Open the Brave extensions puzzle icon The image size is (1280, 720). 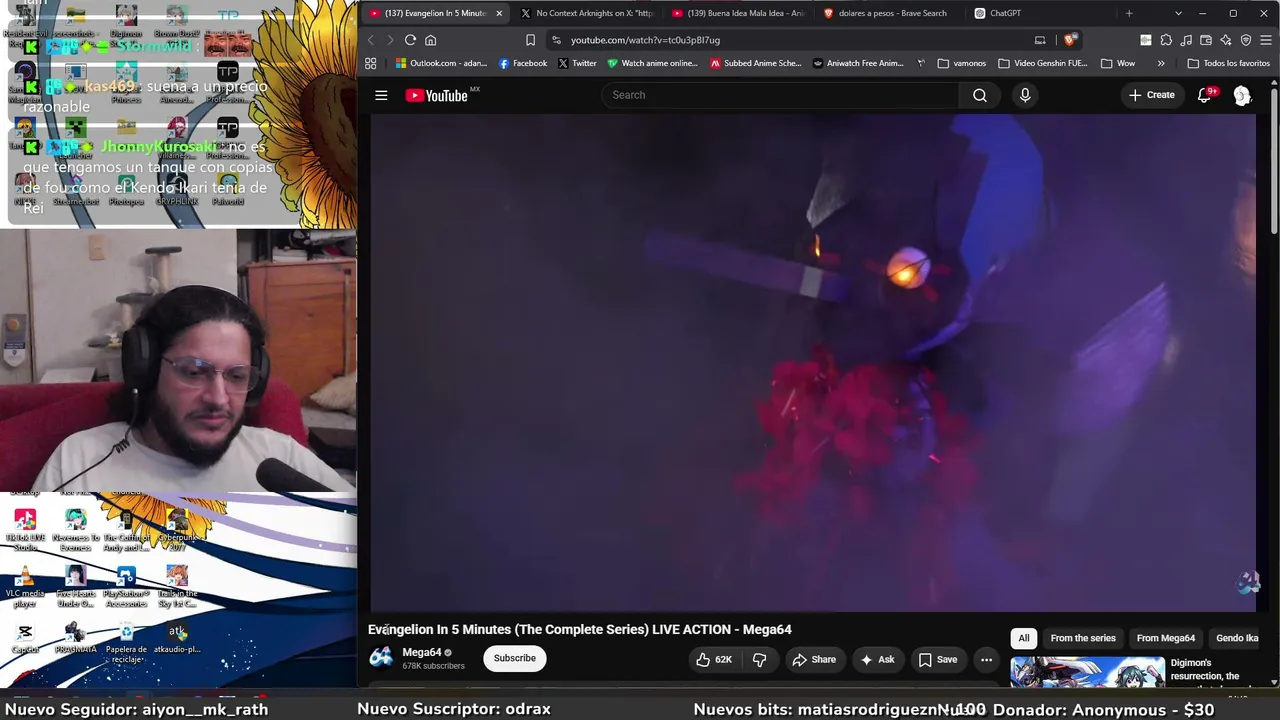point(1166,40)
